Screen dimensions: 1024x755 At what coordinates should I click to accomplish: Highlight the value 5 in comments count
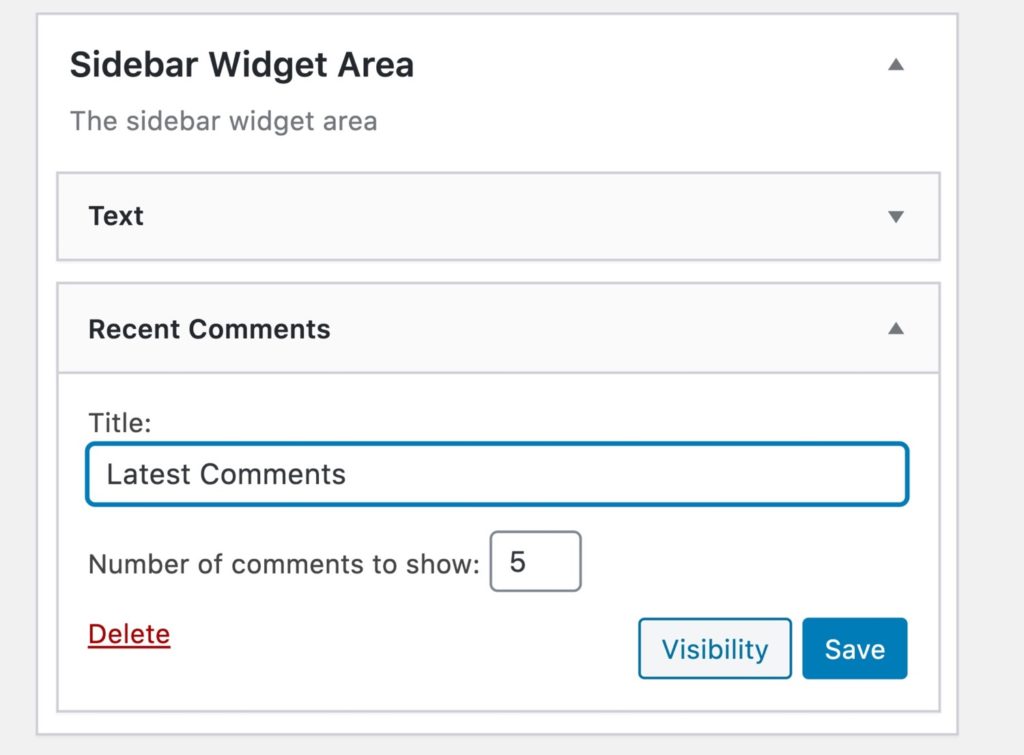pyautogui.click(x=536, y=561)
